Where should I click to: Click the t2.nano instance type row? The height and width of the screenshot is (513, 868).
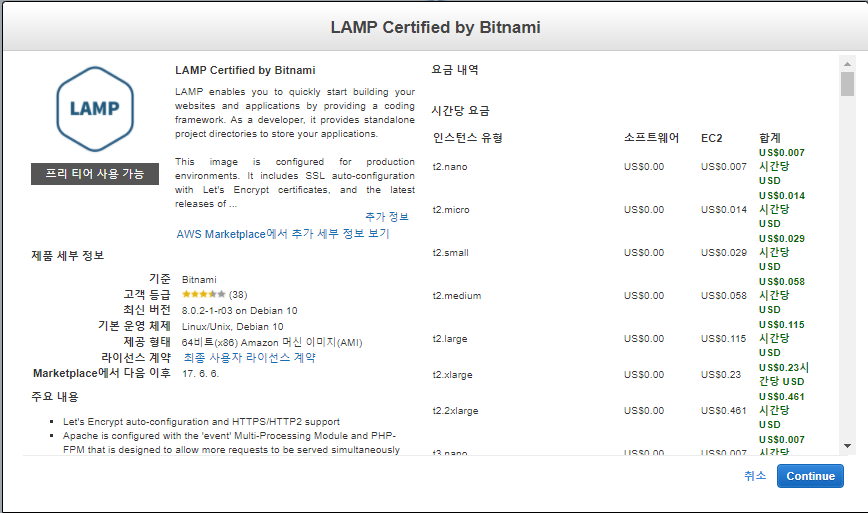pos(619,167)
